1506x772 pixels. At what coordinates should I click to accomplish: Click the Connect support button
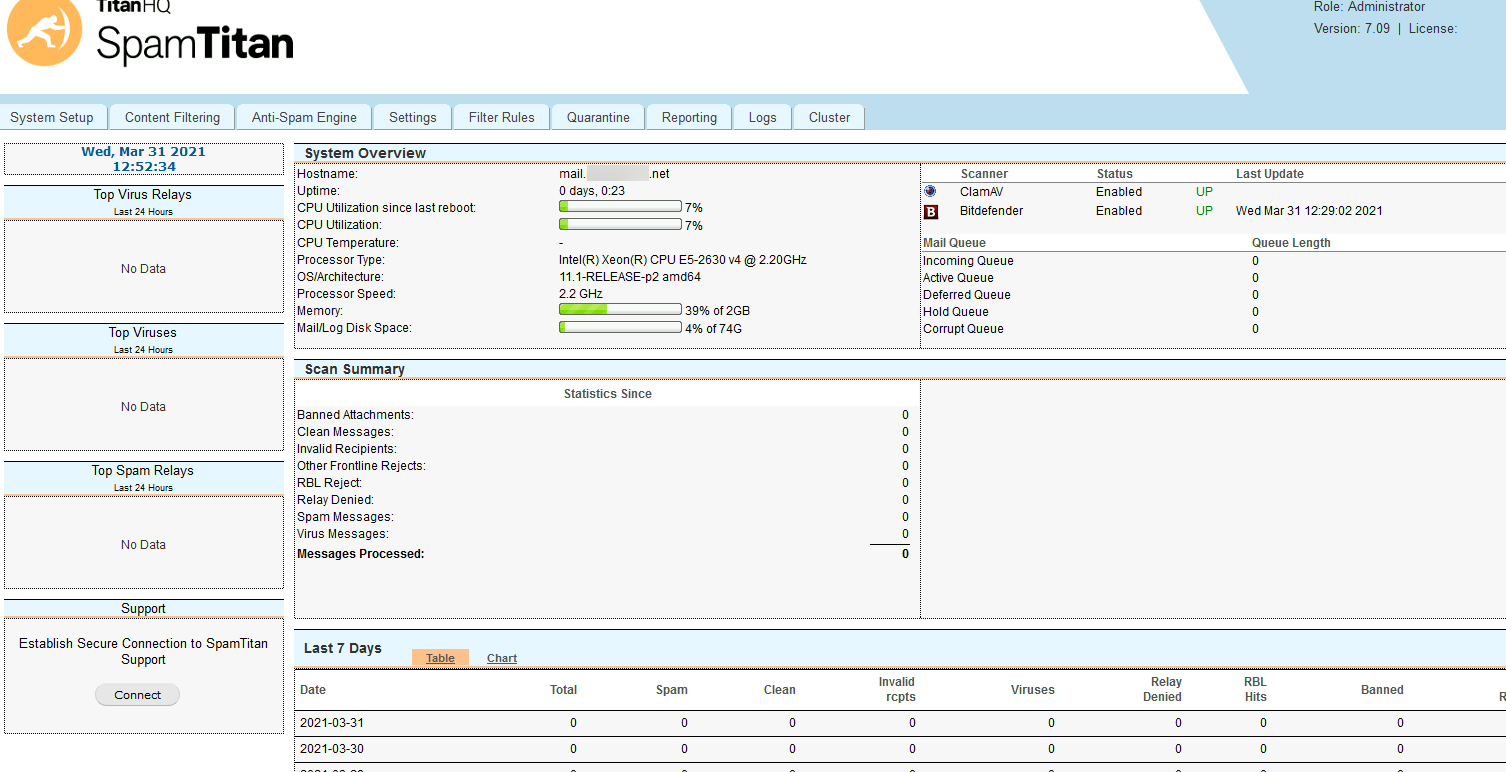click(x=137, y=695)
